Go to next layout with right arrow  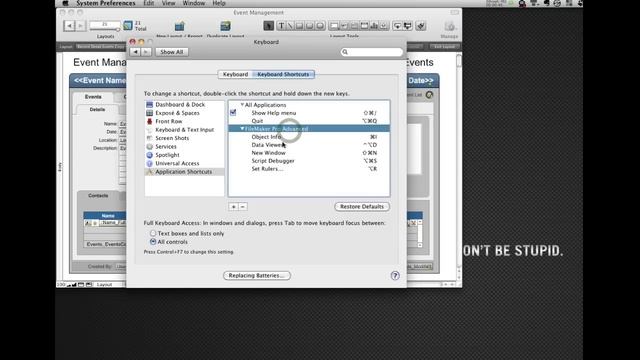[x=80, y=26]
